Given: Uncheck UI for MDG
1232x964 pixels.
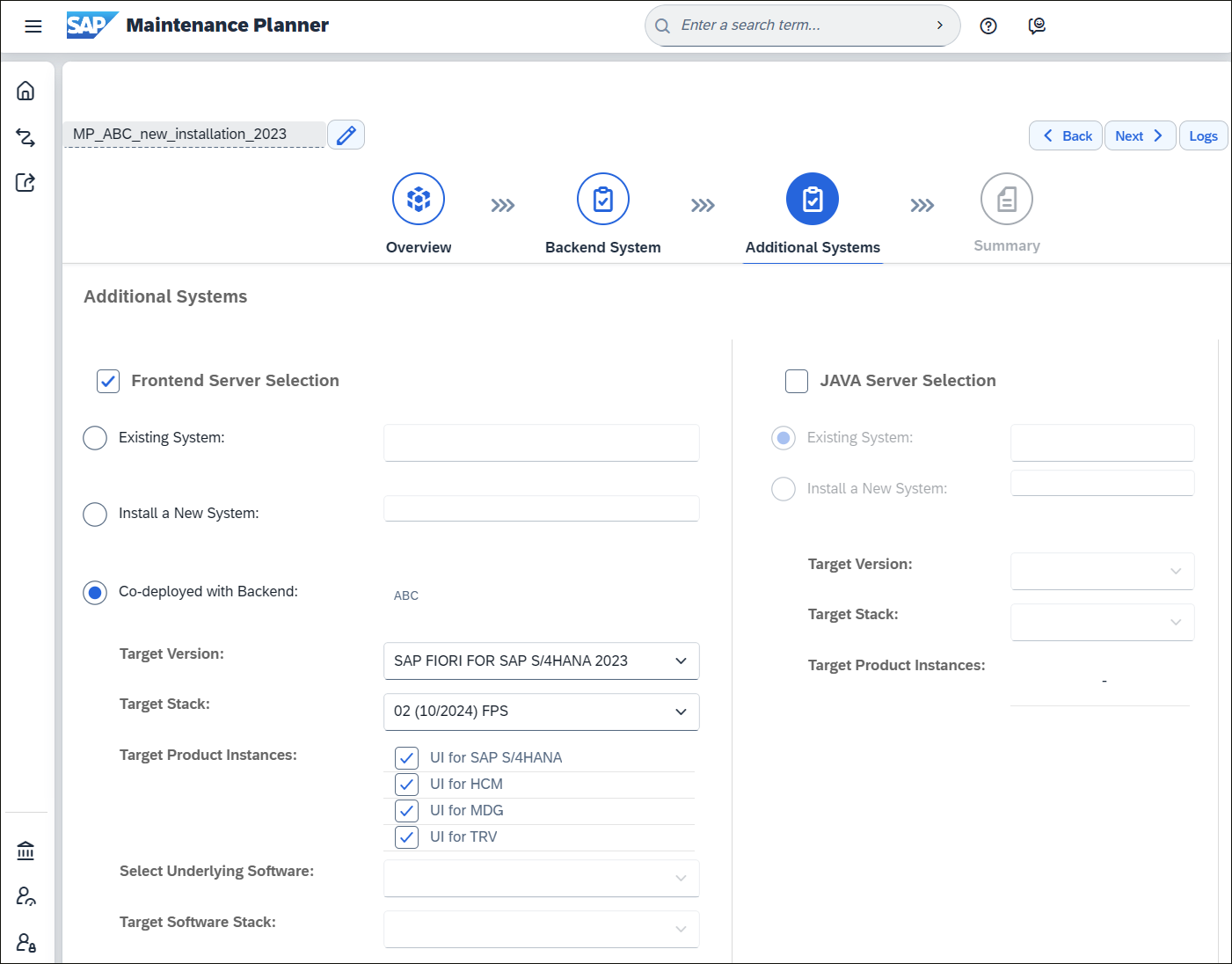Looking at the screenshot, I should (x=406, y=810).
